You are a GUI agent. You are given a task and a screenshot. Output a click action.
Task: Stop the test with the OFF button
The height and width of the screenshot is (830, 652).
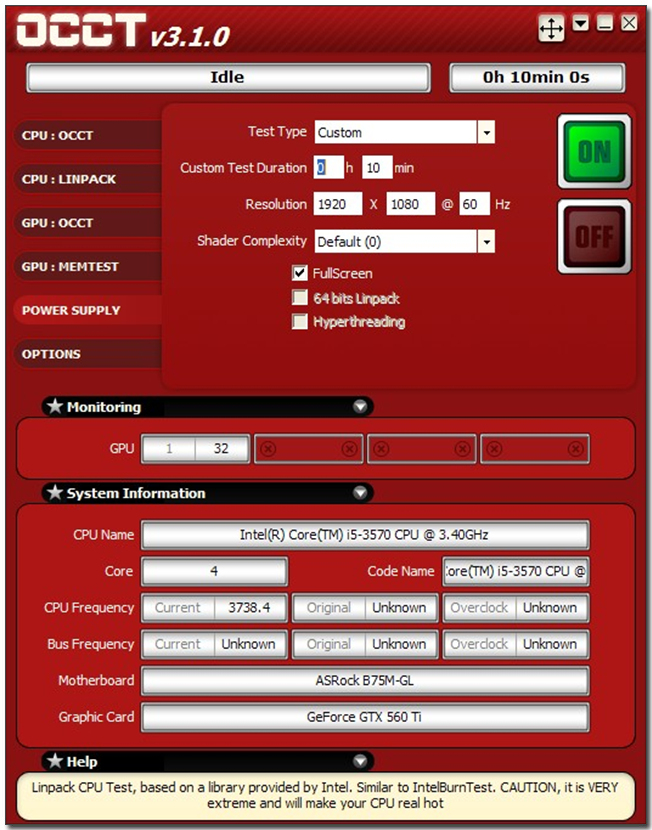pos(594,236)
